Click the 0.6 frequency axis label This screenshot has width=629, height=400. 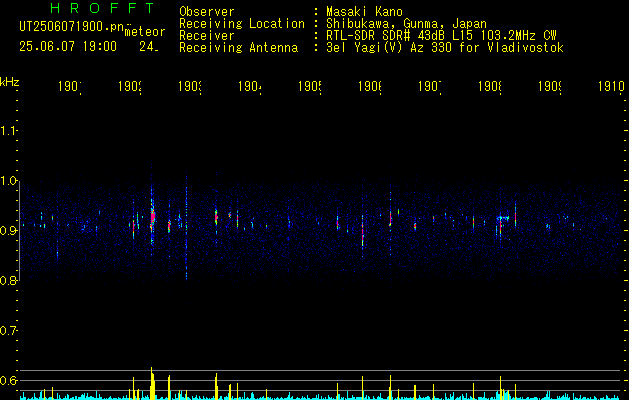point(8,380)
